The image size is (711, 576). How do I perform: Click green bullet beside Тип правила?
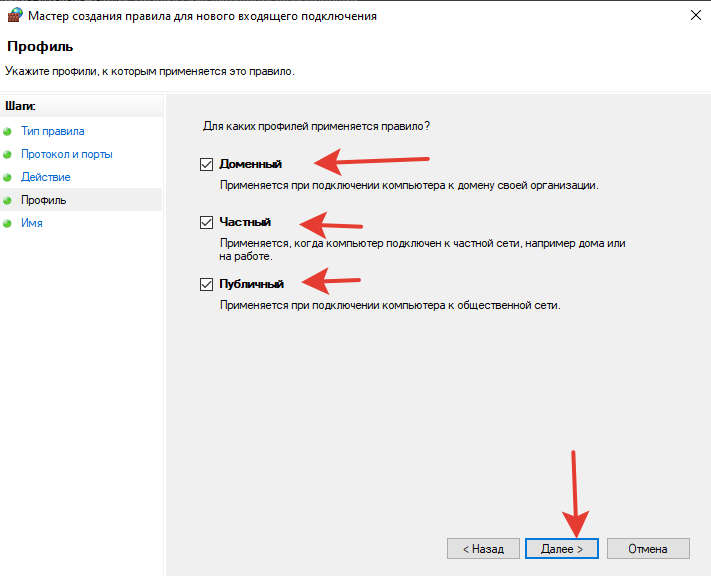[x=8, y=131]
